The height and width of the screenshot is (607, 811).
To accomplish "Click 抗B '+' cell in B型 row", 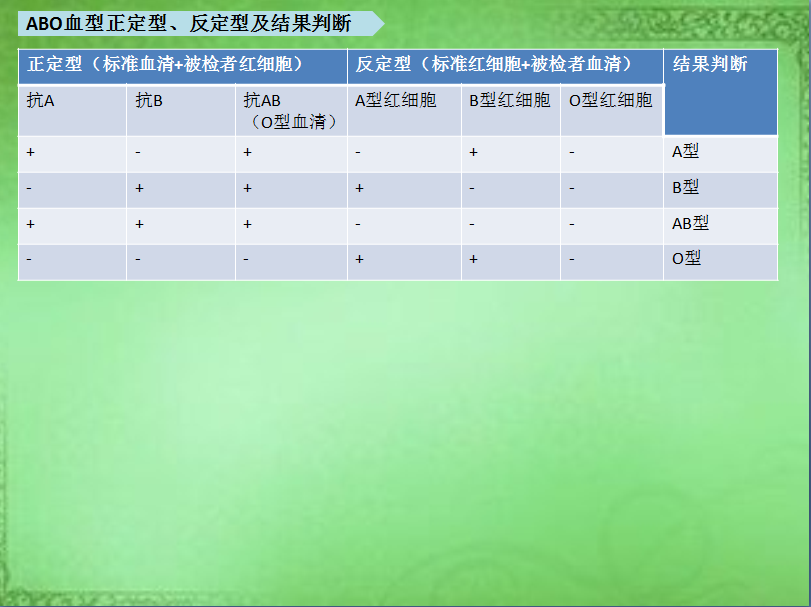I will 181,190.
